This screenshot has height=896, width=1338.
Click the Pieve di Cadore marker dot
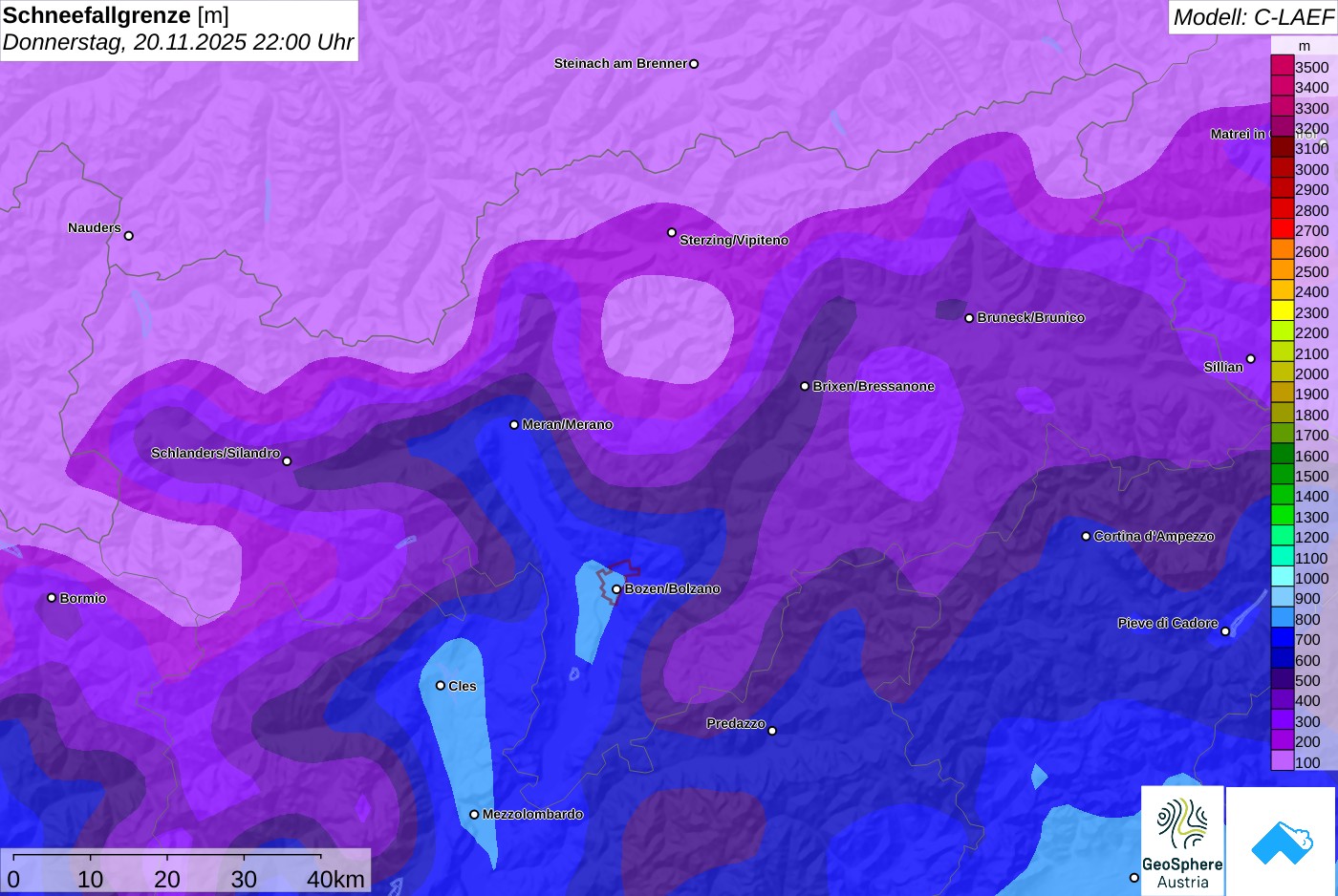click(x=1225, y=631)
